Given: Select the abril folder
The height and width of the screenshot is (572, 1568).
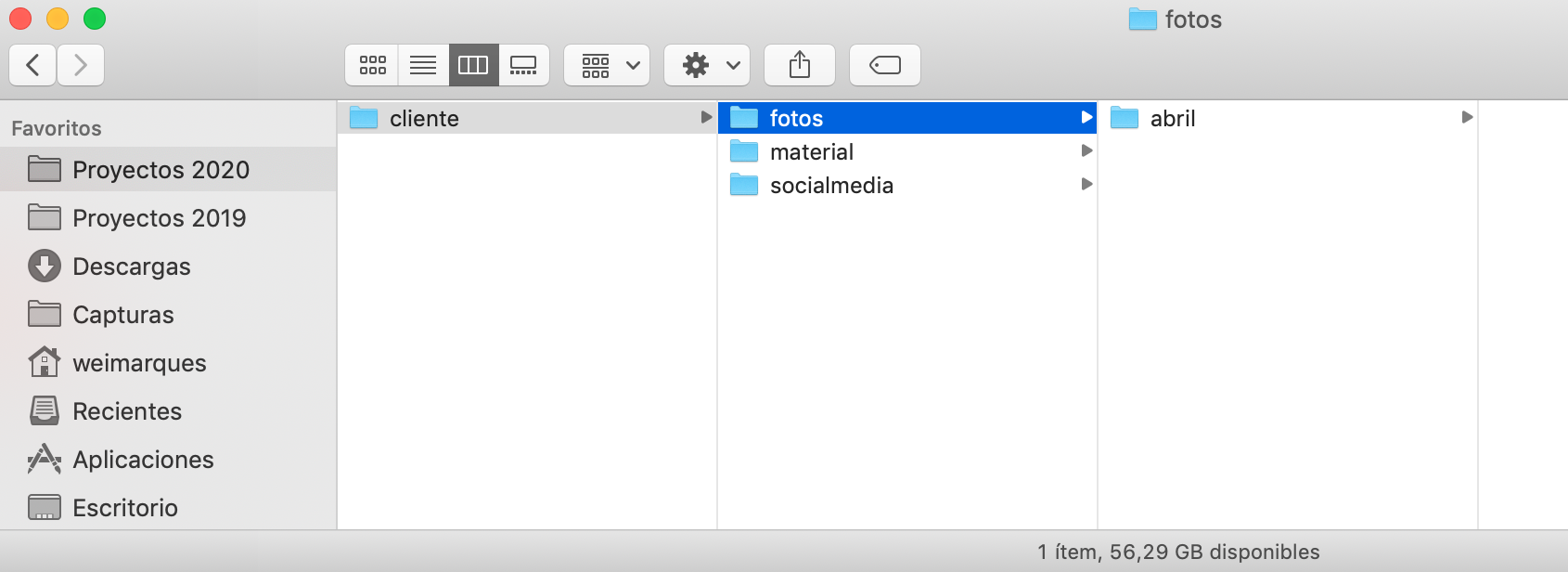Looking at the screenshot, I should [x=1172, y=118].
